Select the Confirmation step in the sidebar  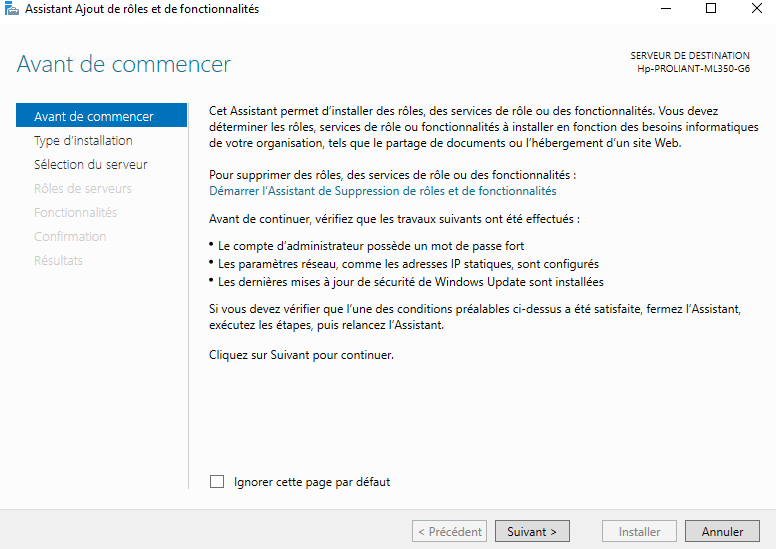point(70,237)
